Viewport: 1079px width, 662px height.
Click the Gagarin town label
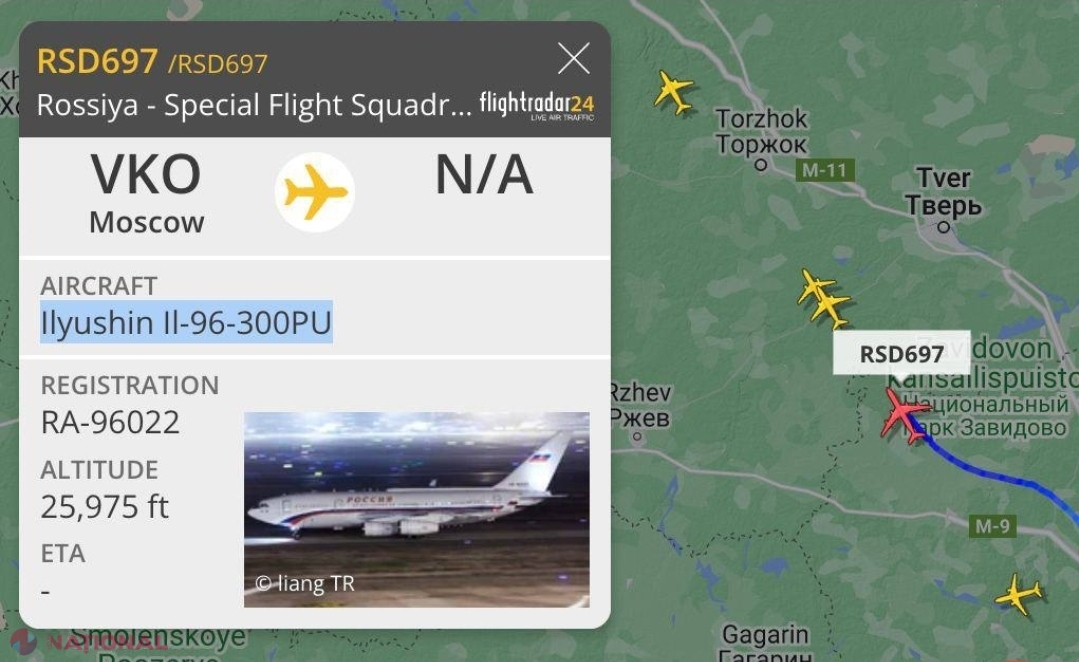(x=764, y=640)
